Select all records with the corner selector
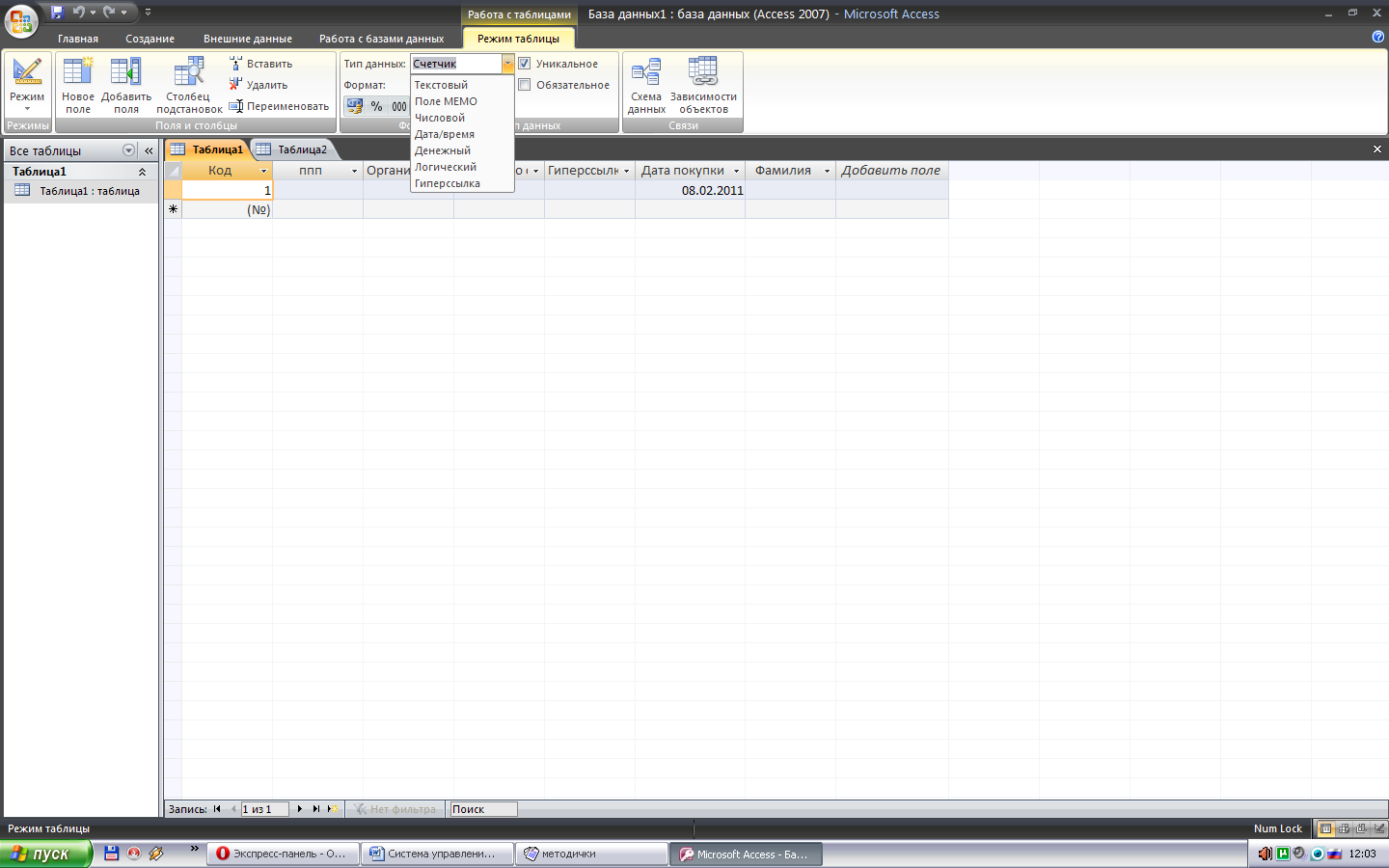 click(173, 171)
